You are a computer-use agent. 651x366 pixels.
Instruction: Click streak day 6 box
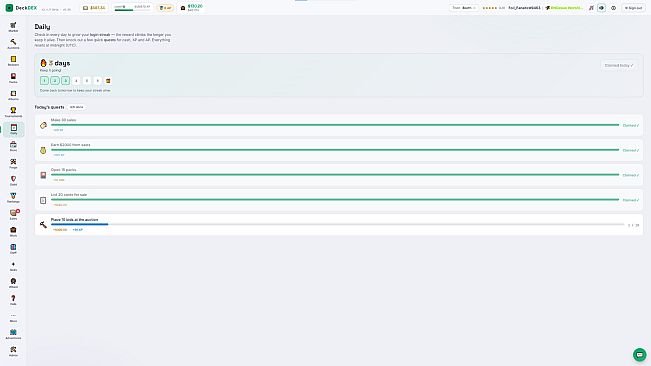coord(98,81)
